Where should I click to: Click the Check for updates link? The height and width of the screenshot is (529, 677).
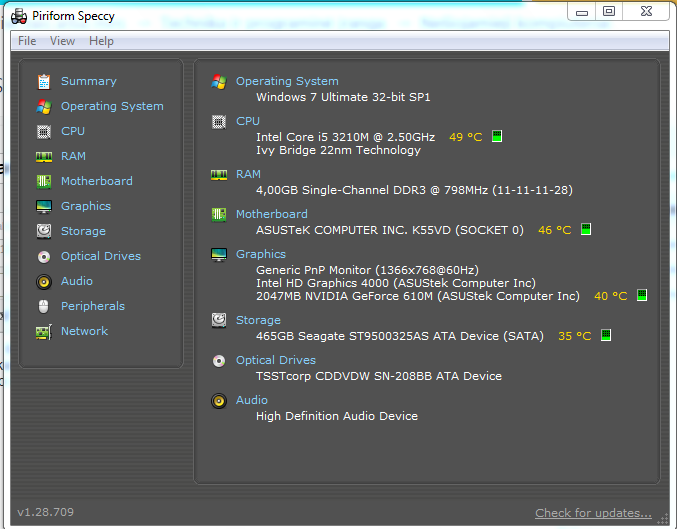pyautogui.click(x=593, y=513)
